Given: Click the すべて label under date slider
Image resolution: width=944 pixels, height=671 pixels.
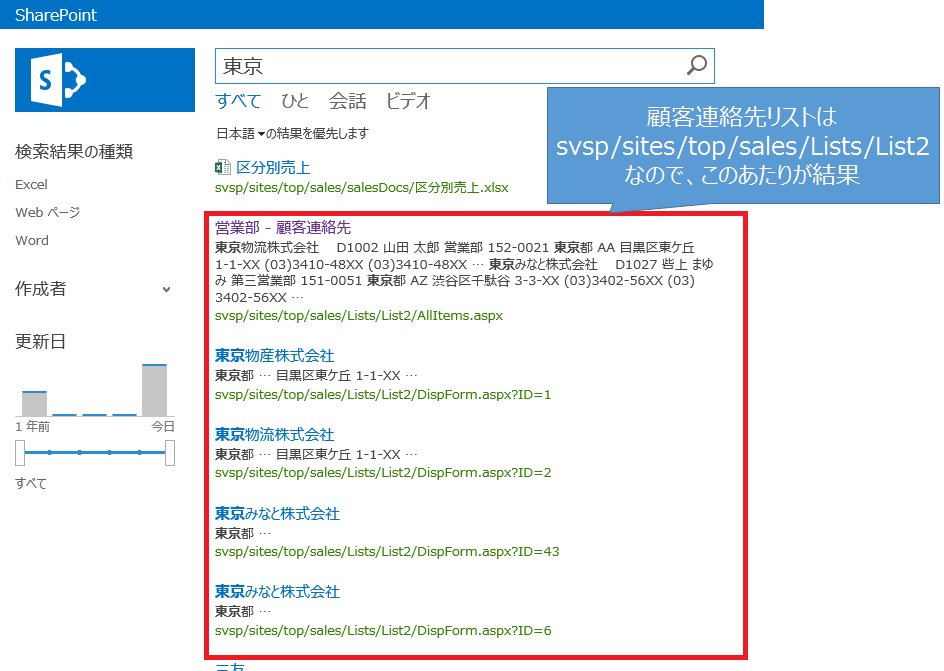Looking at the screenshot, I should pyautogui.click(x=31, y=483).
